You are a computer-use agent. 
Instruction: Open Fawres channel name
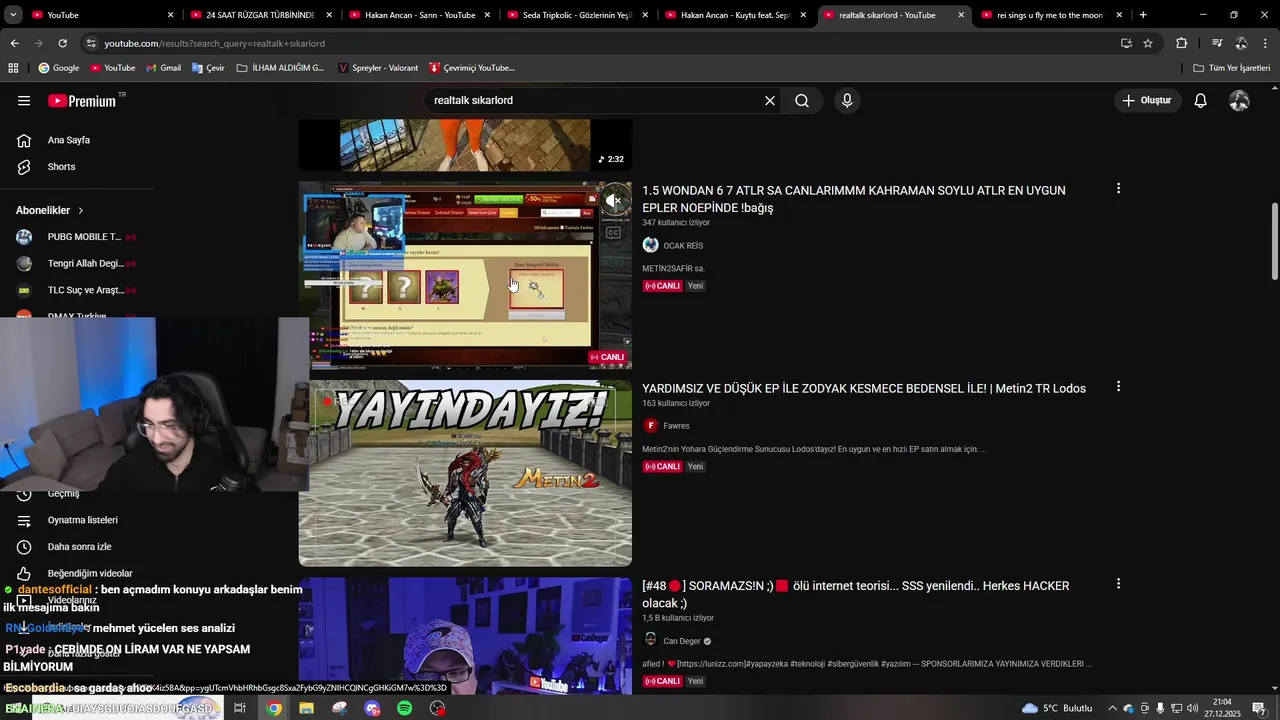pos(676,426)
